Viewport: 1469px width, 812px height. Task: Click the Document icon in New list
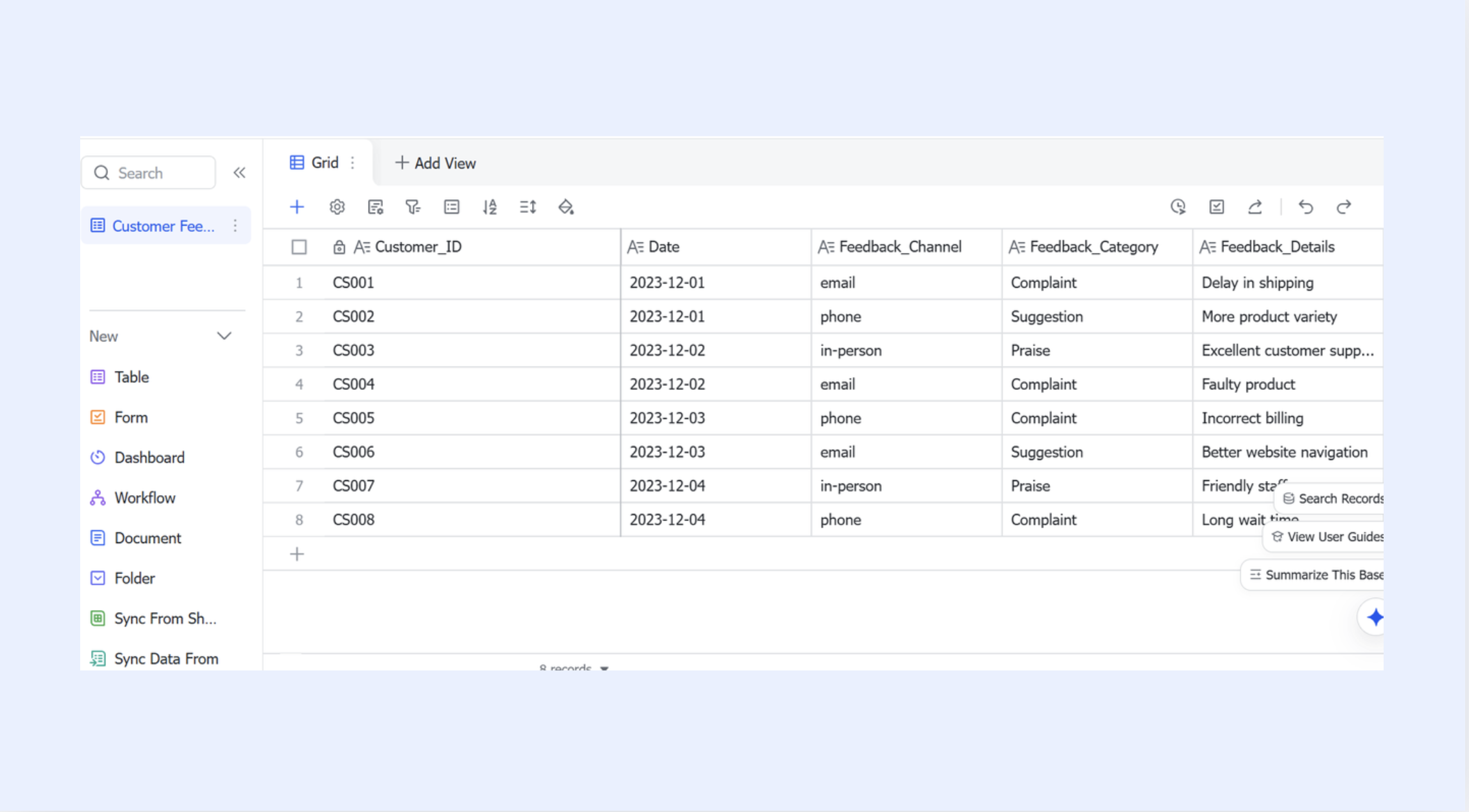pos(98,537)
